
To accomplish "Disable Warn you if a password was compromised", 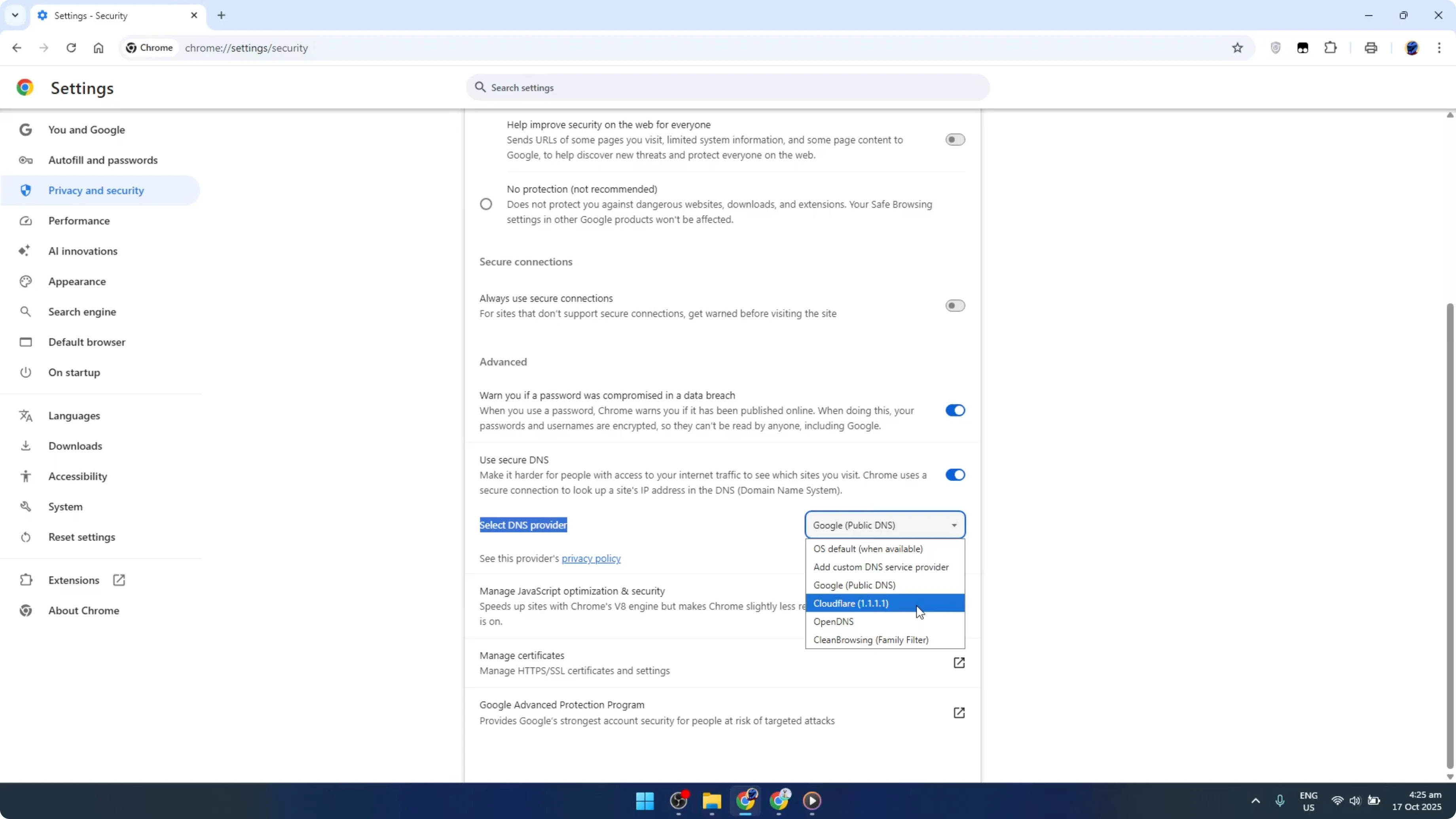I will [955, 410].
